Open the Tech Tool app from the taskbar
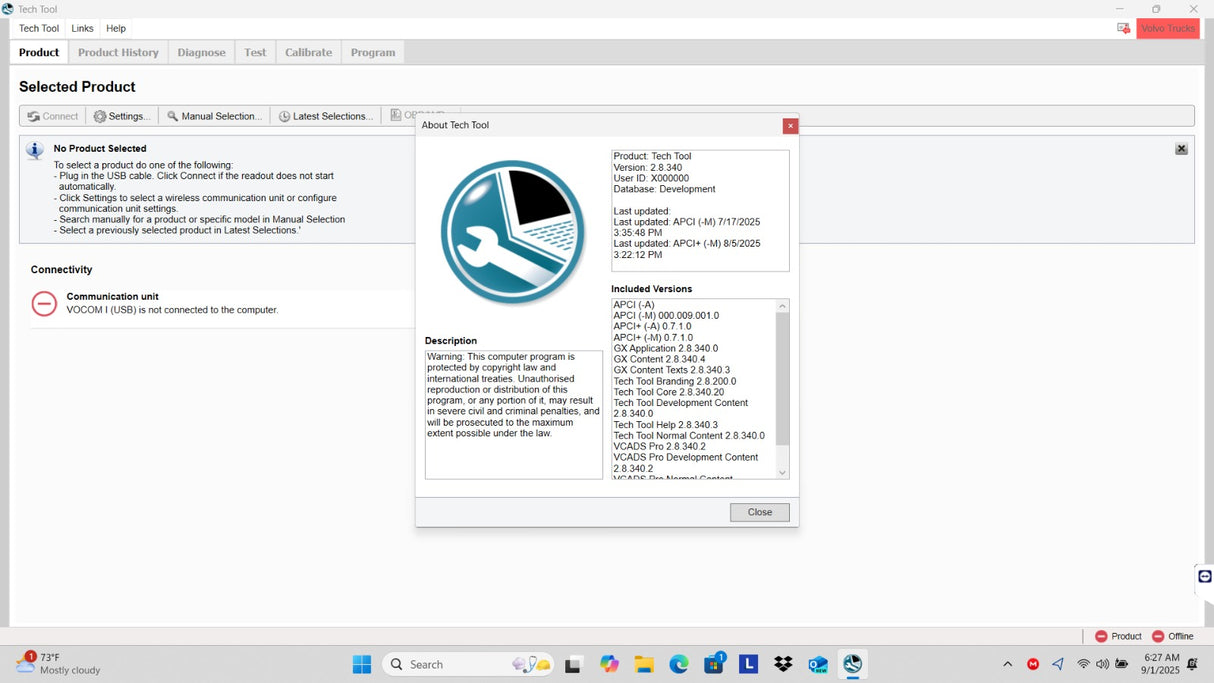Screen dimensions: 1214x683 (x=852, y=664)
